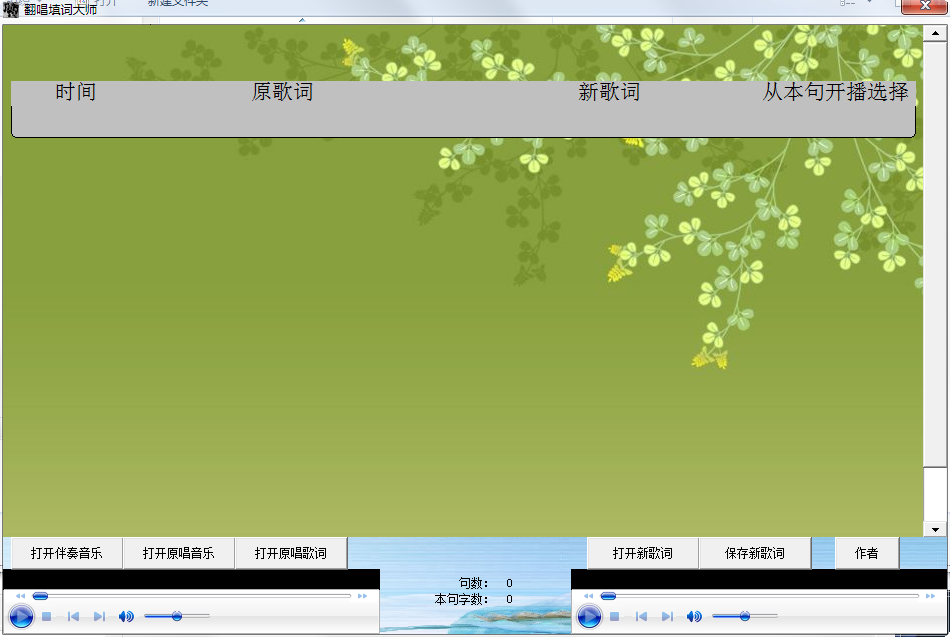Mute the right player's speaker

click(694, 617)
